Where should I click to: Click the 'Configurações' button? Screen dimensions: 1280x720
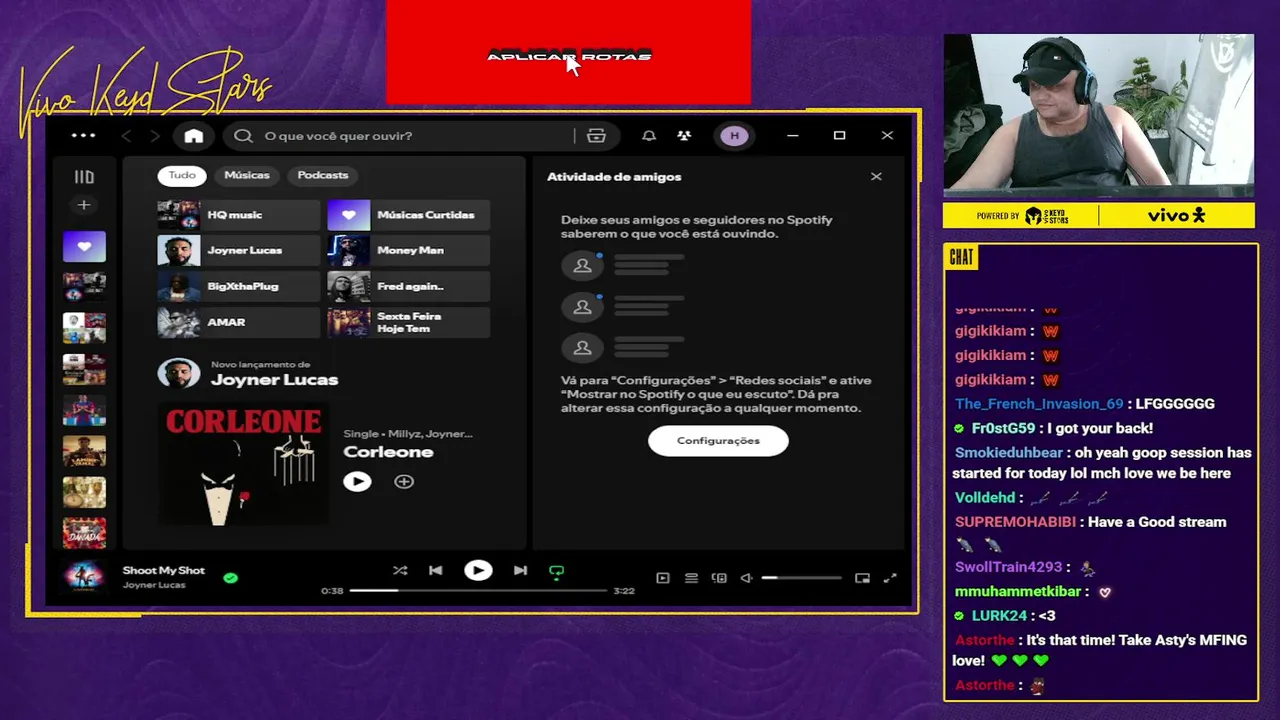[718, 441]
